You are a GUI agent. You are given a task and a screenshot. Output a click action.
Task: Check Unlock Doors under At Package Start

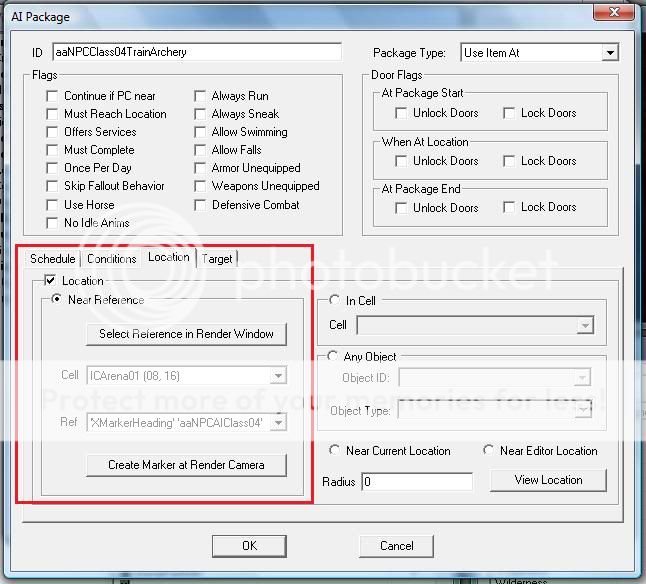click(402, 113)
